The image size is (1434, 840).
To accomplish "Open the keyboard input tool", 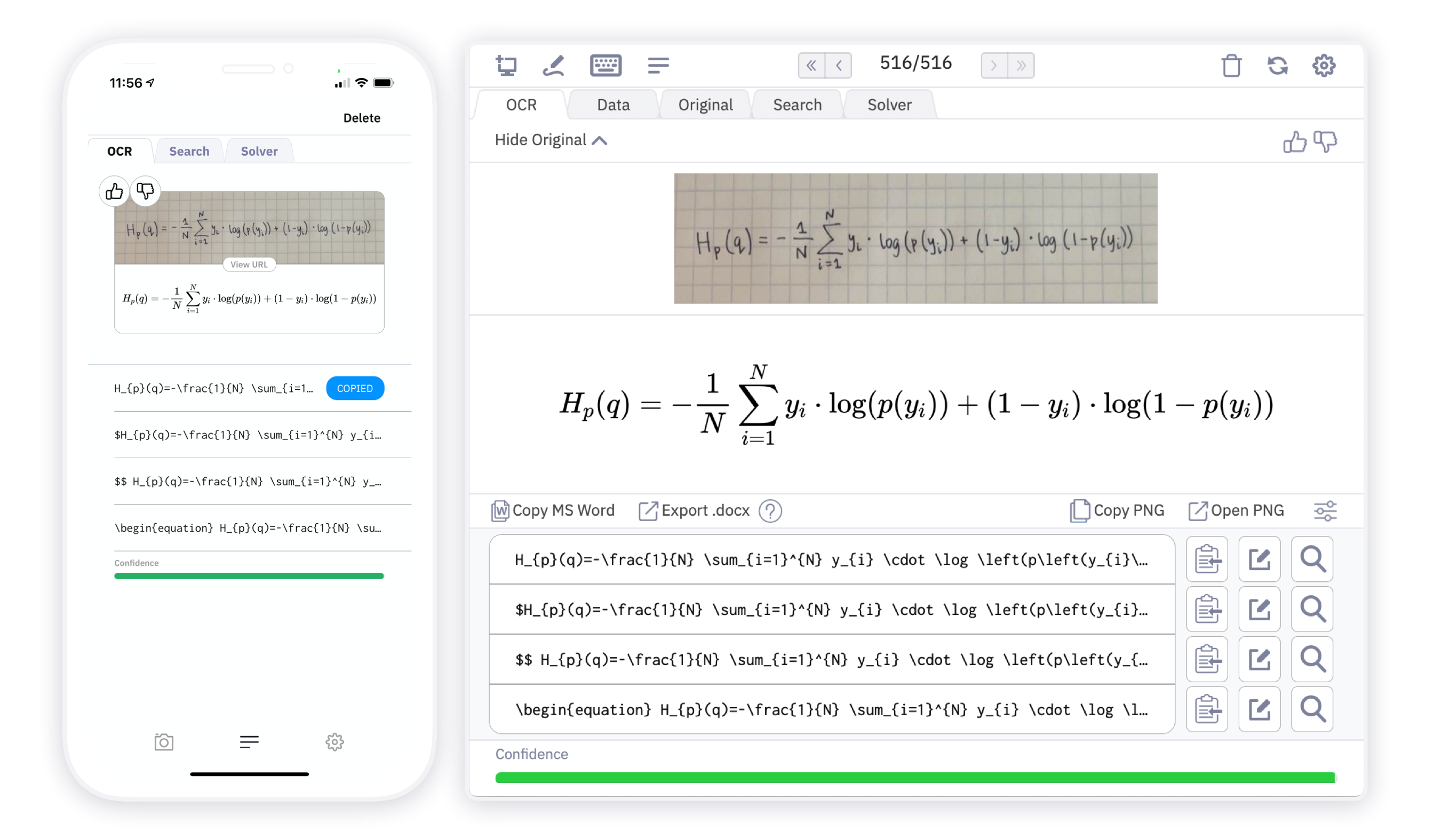I will click(x=608, y=65).
